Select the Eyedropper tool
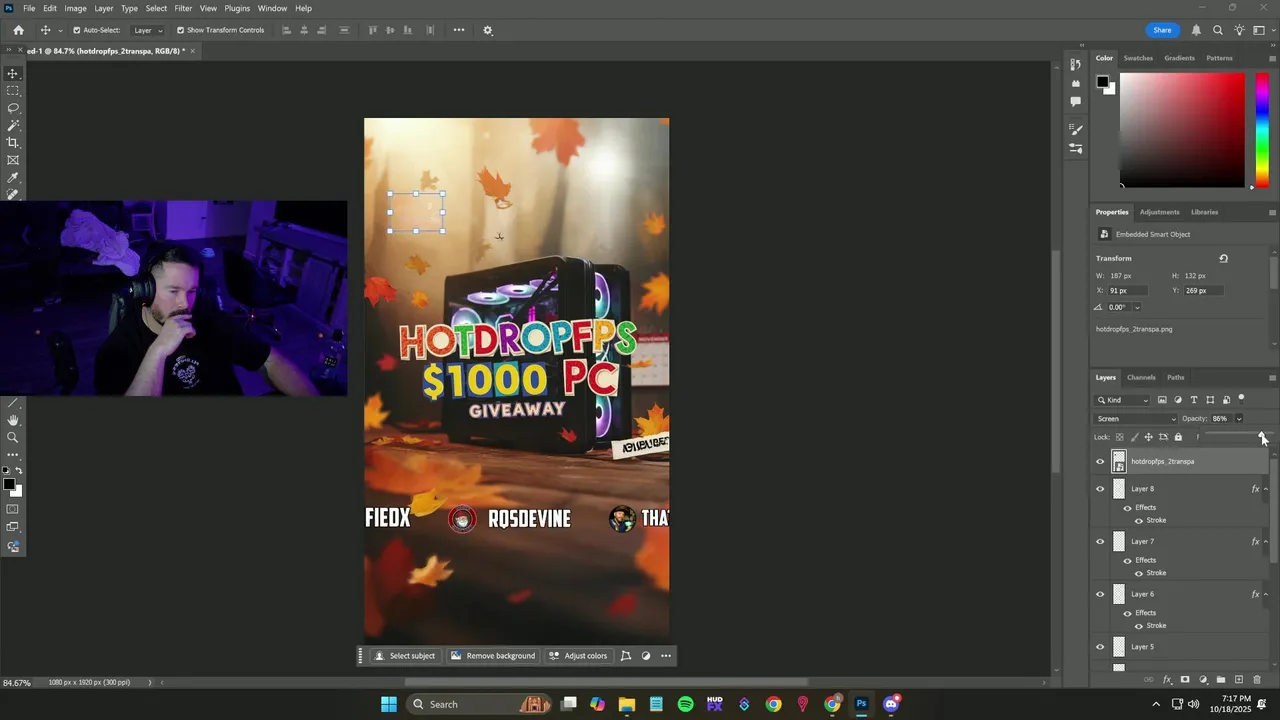1280x720 pixels. tap(13, 178)
